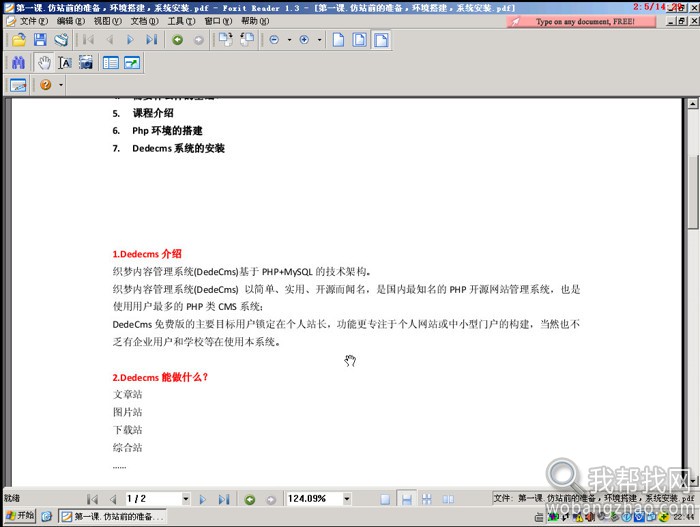This screenshot has width=700, height=527.
Task: Toggle the navigation panel icon
Action: 111,63
